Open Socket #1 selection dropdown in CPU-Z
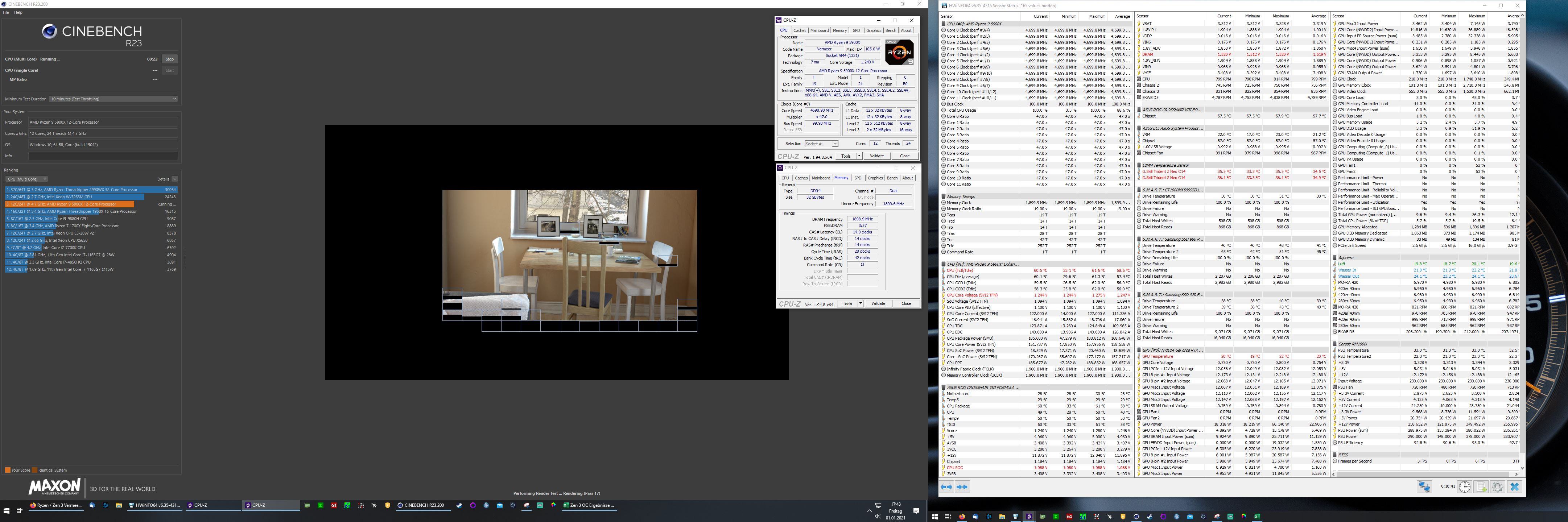Image resolution: width=1568 pixels, height=522 pixels. coord(821,144)
